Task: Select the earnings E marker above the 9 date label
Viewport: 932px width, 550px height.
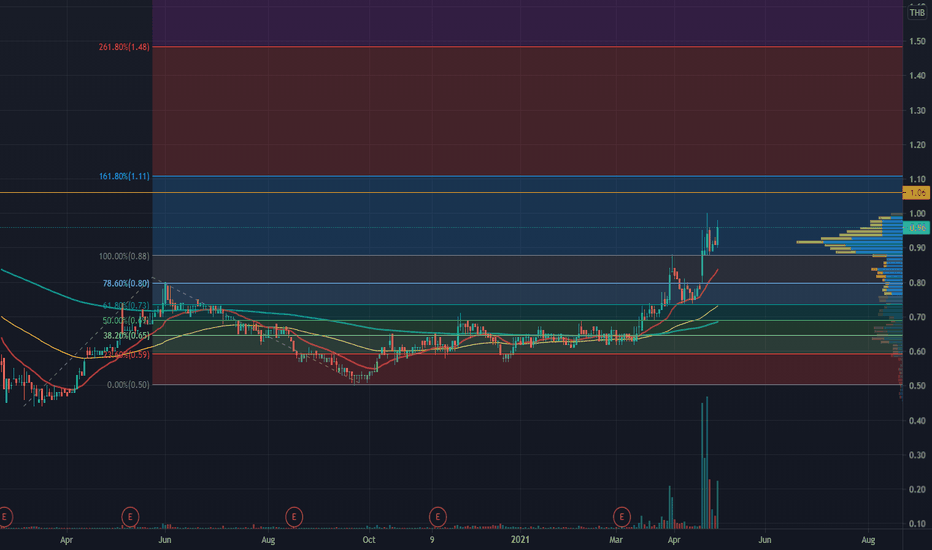Action: coord(437,517)
